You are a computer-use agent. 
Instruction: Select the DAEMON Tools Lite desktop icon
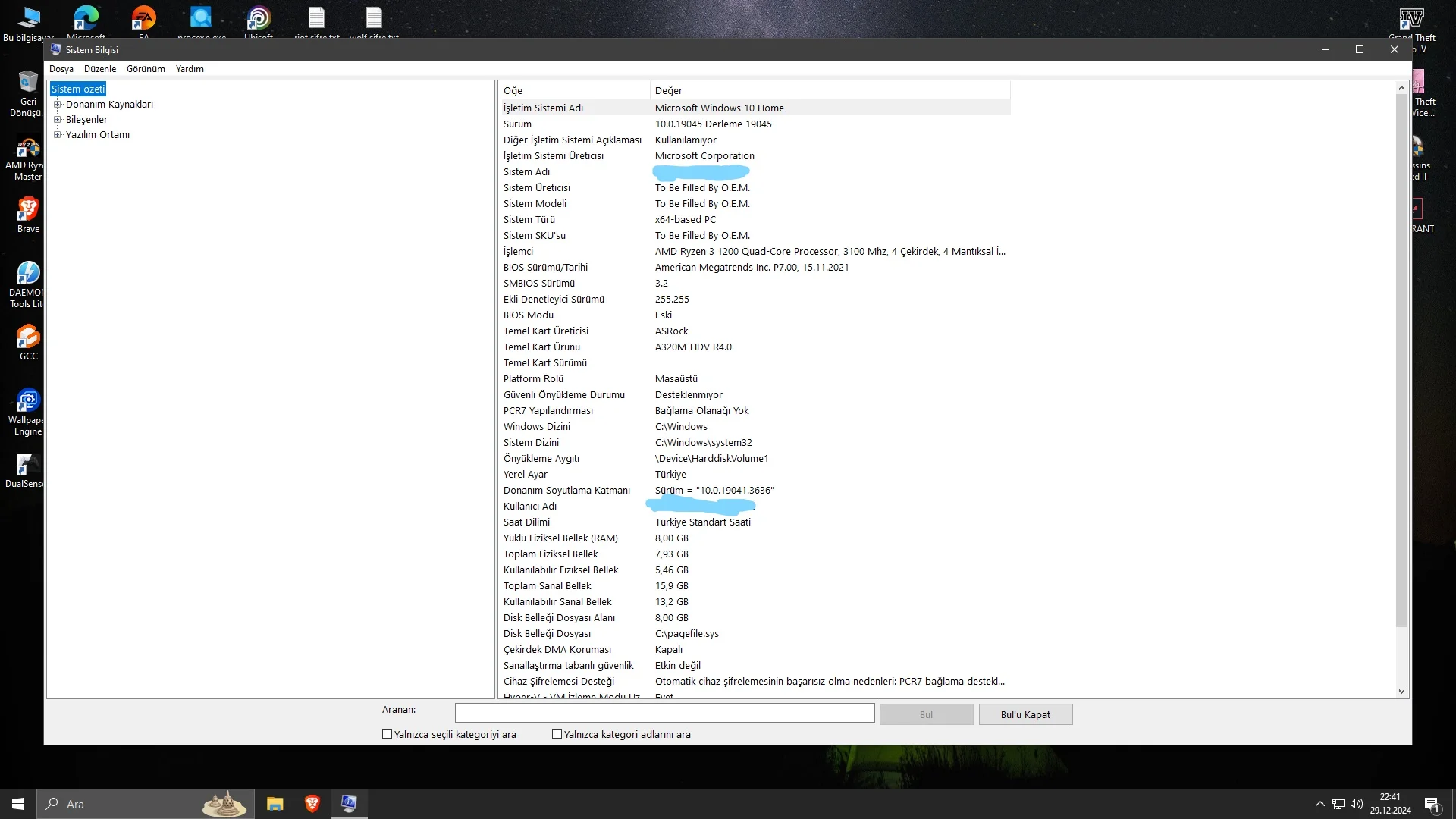click(26, 284)
